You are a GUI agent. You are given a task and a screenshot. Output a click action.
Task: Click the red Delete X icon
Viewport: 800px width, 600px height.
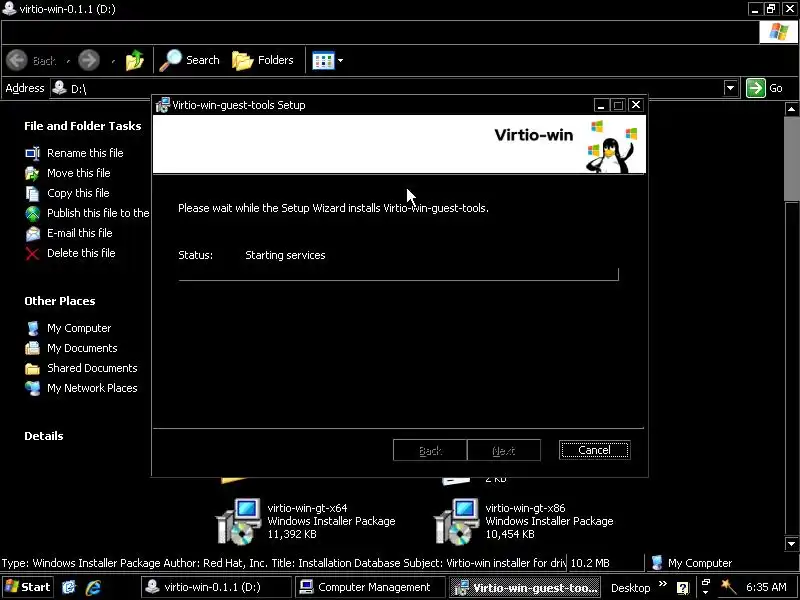tap(33, 254)
